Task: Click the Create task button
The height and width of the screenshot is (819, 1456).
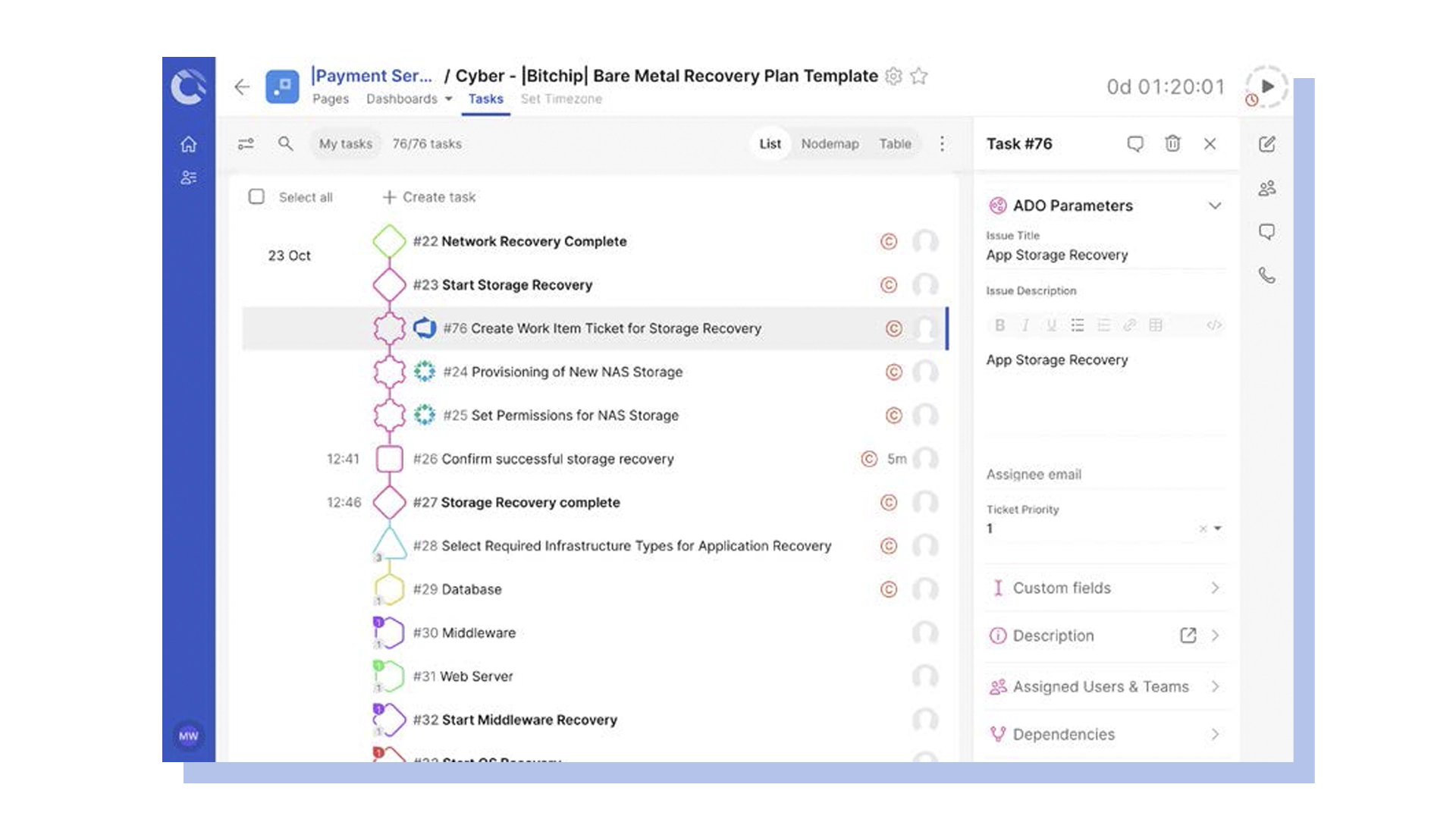Action: (x=429, y=197)
